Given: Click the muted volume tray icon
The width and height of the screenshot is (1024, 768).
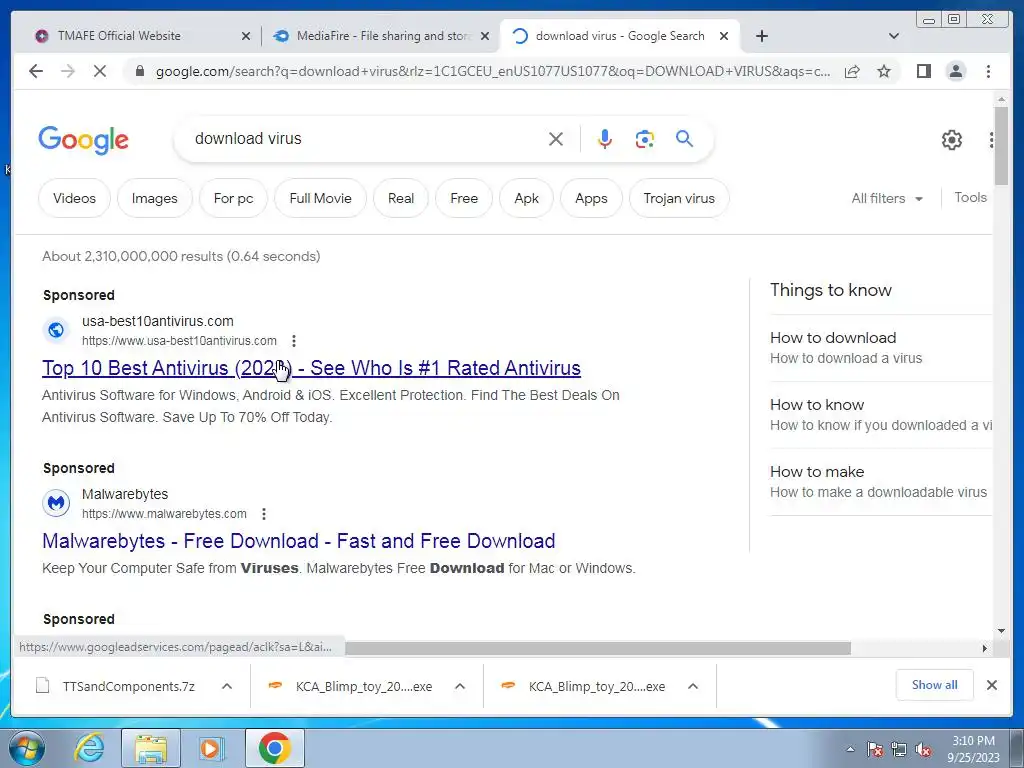Looking at the screenshot, I should 923,749.
